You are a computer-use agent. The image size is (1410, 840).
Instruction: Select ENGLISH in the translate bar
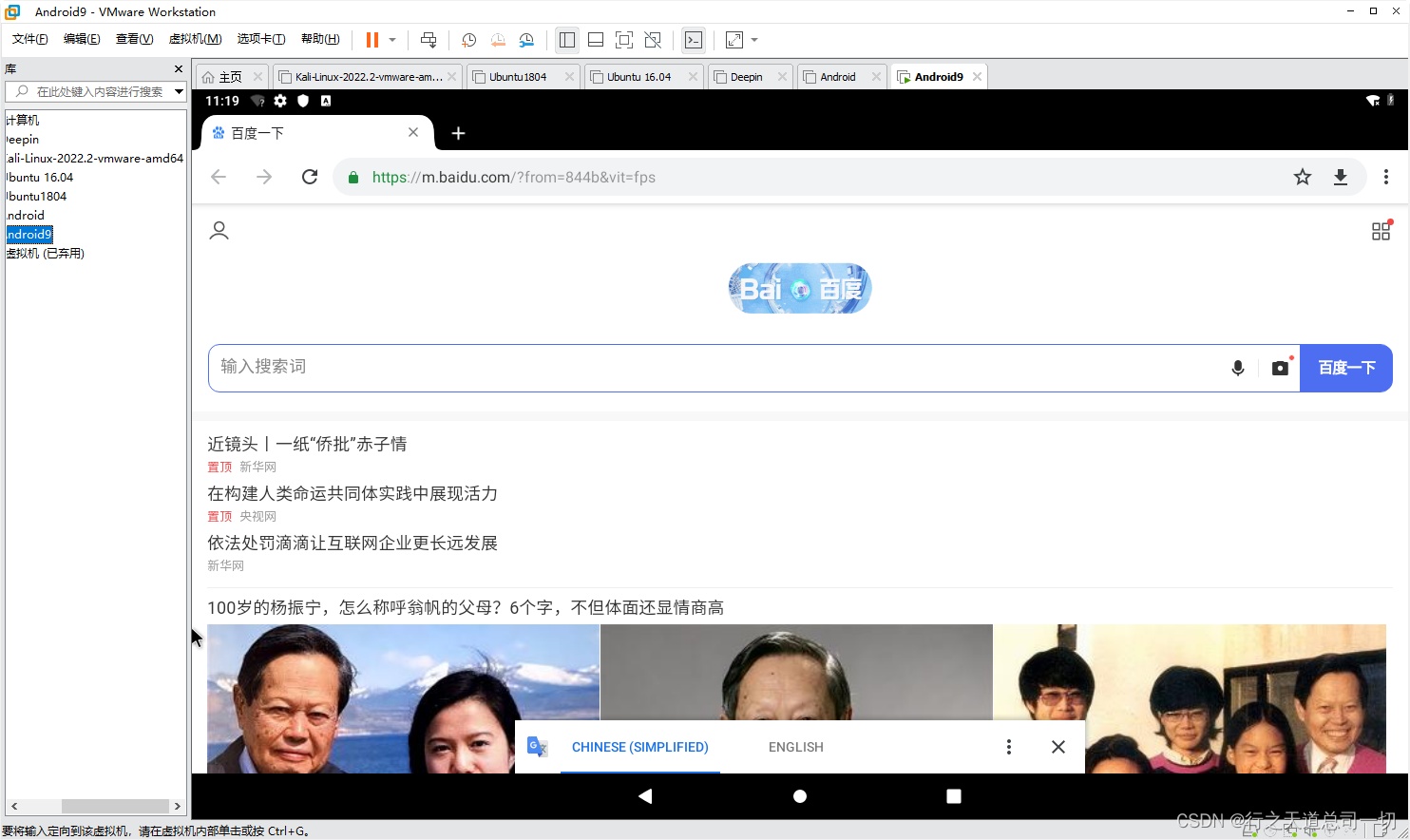796,747
